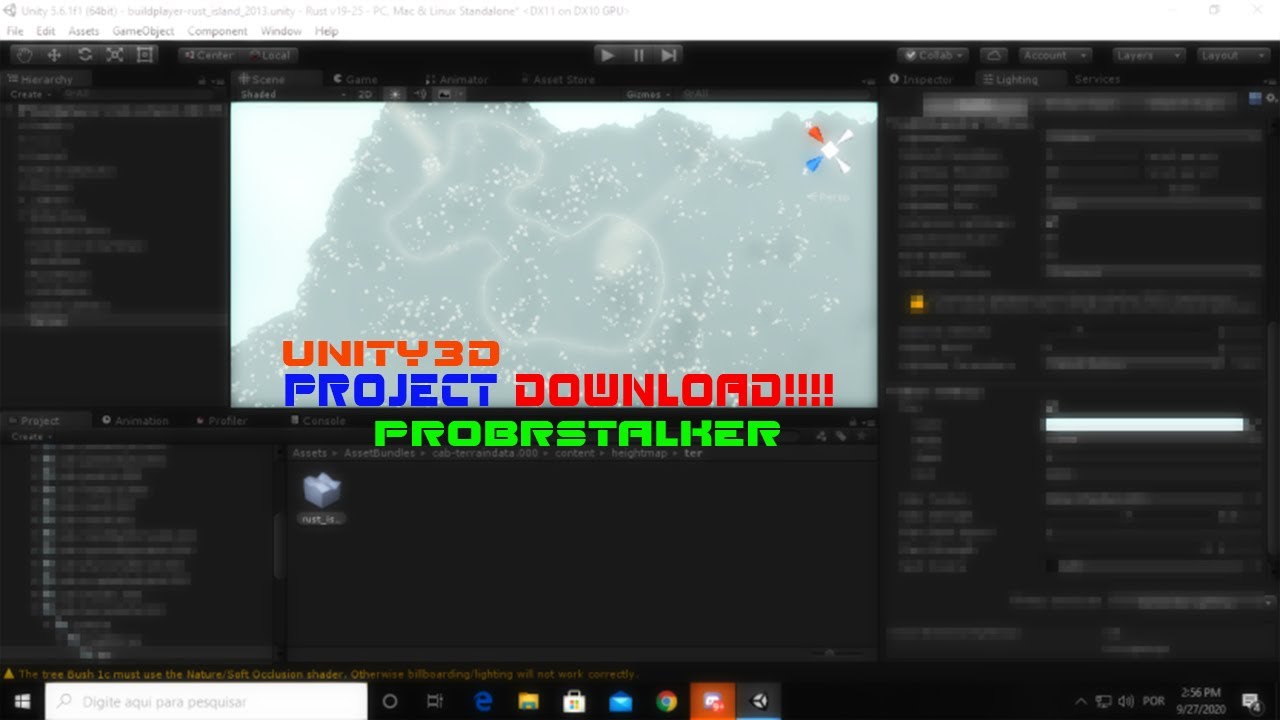Select the rust_is... terrain asset
Image resolution: width=1280 pixels, height=720 pixels.
point(322,497)
